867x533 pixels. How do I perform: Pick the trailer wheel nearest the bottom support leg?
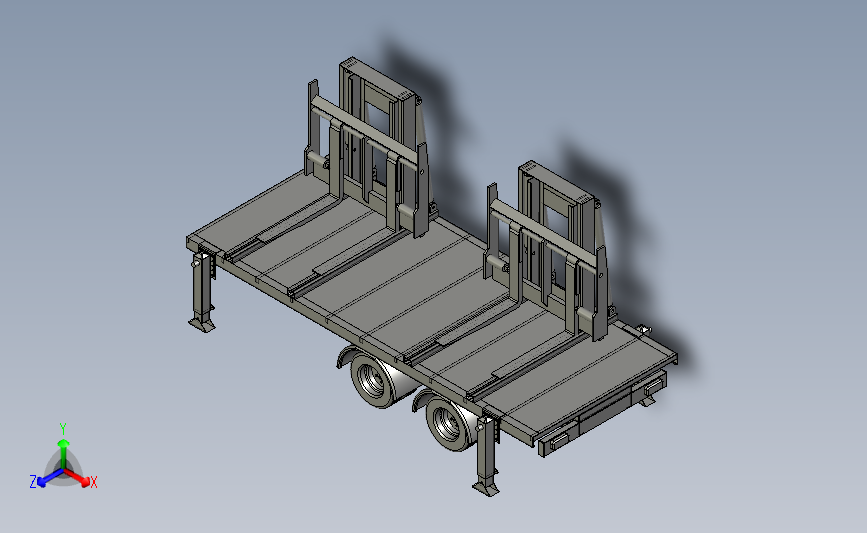(450, 424)
